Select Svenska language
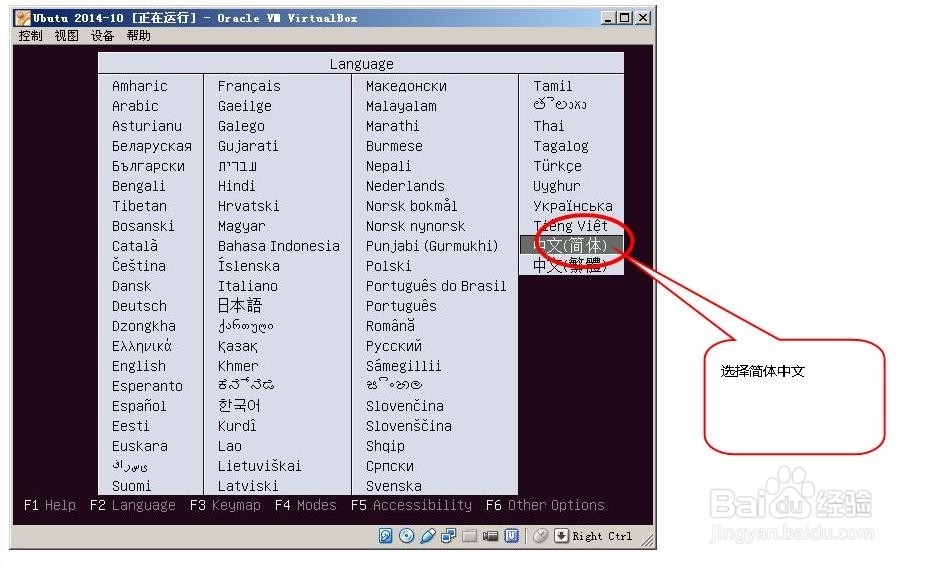 [393, 486]
